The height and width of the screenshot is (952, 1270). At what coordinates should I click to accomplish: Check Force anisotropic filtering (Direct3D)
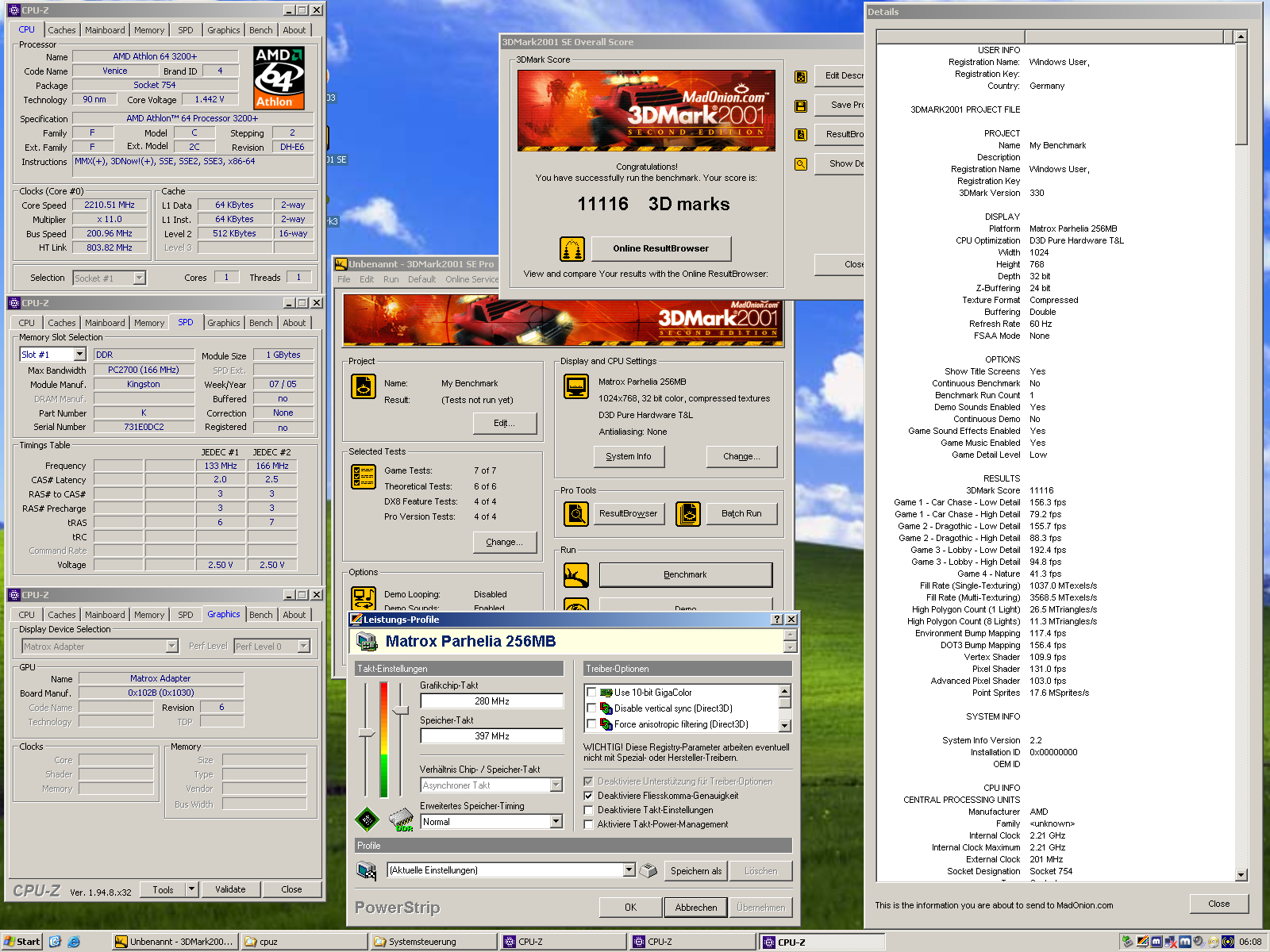[591, 724]
